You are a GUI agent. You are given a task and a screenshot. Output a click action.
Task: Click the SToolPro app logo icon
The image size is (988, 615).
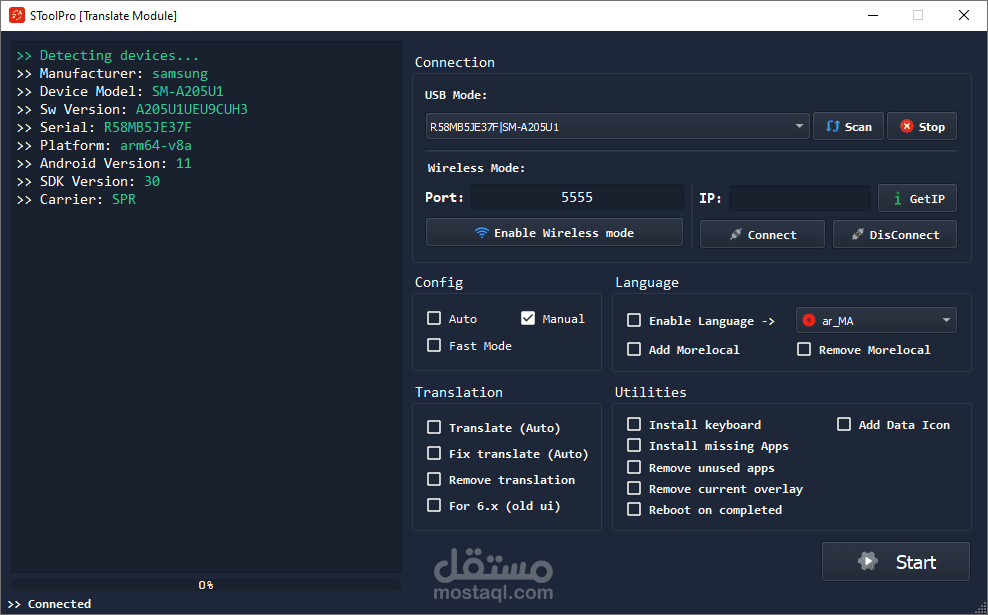pos(16,15)
